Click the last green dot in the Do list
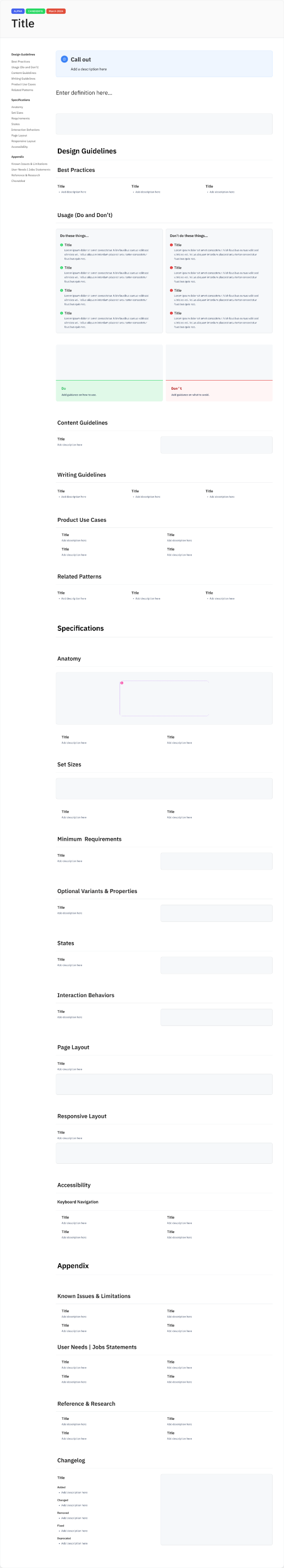Image resolution: width=284 pixels, height=1568 pixels. click(61, 313)
